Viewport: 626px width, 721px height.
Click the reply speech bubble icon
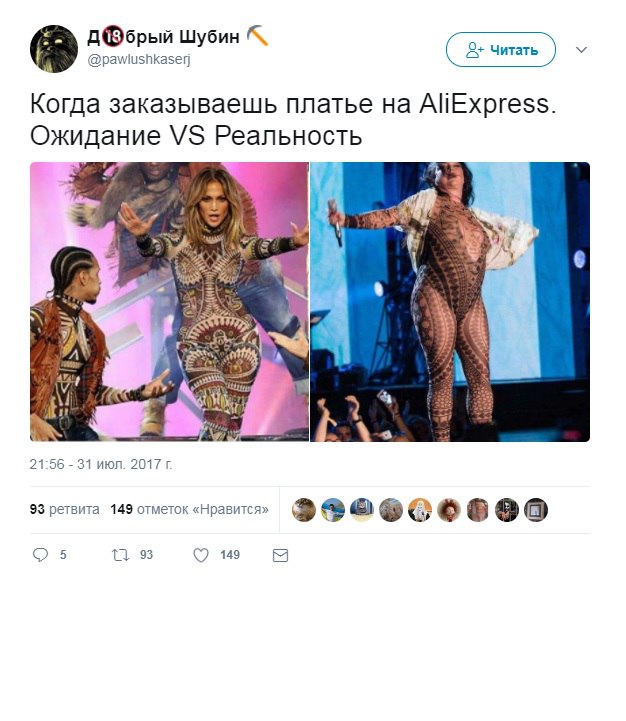40,555
